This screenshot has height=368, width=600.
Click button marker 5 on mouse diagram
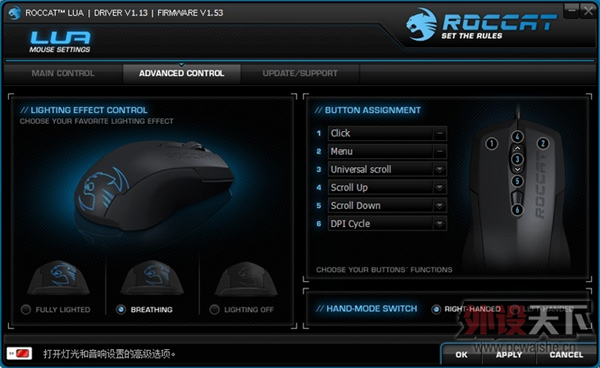pyautogui.click(x=517, y=181)
